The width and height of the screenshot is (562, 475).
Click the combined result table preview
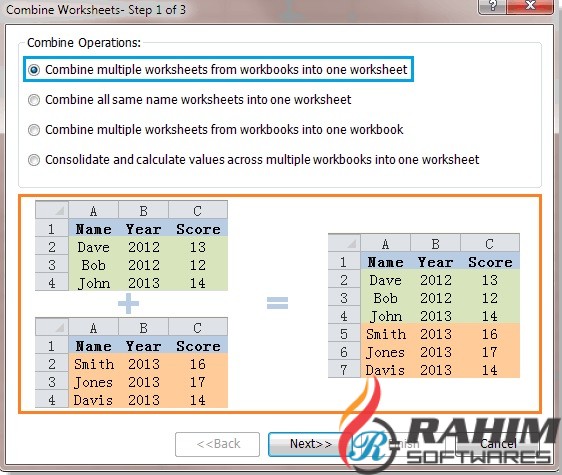click(x=424, y=305)
